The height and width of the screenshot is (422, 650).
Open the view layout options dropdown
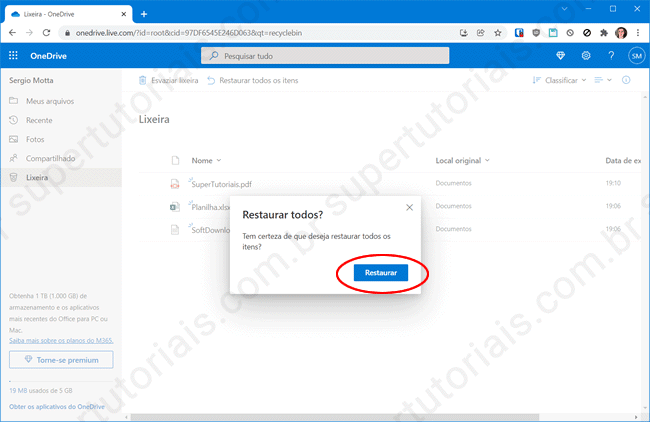603,80
